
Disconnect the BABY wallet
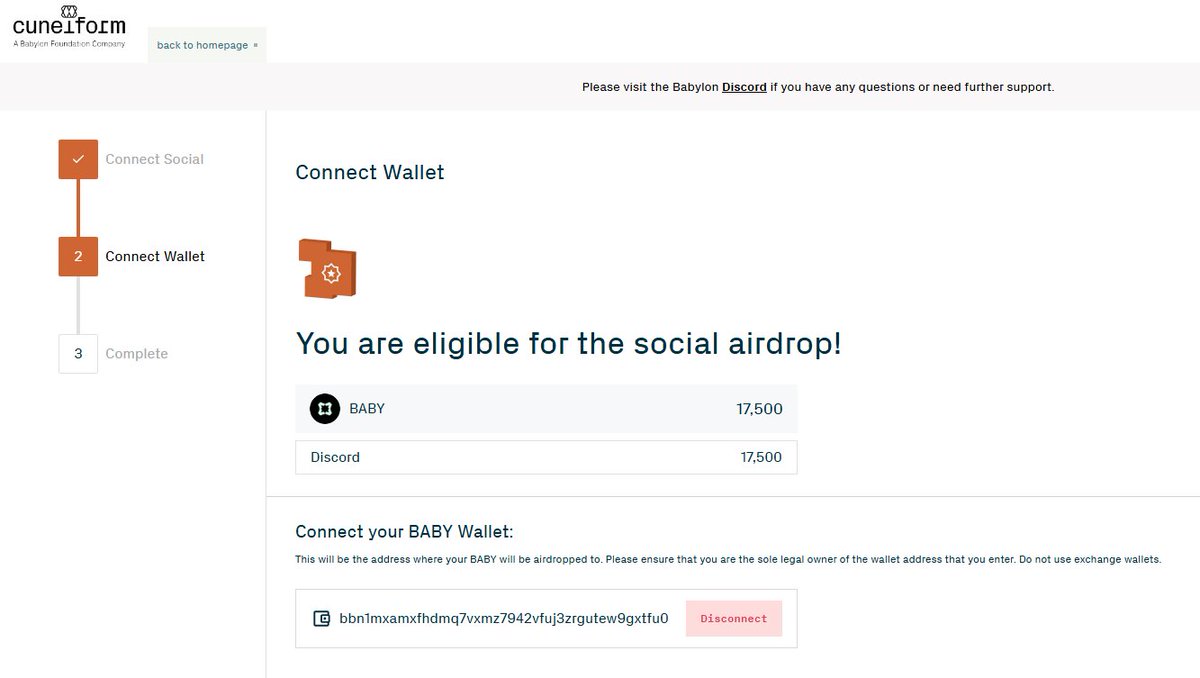734,619
